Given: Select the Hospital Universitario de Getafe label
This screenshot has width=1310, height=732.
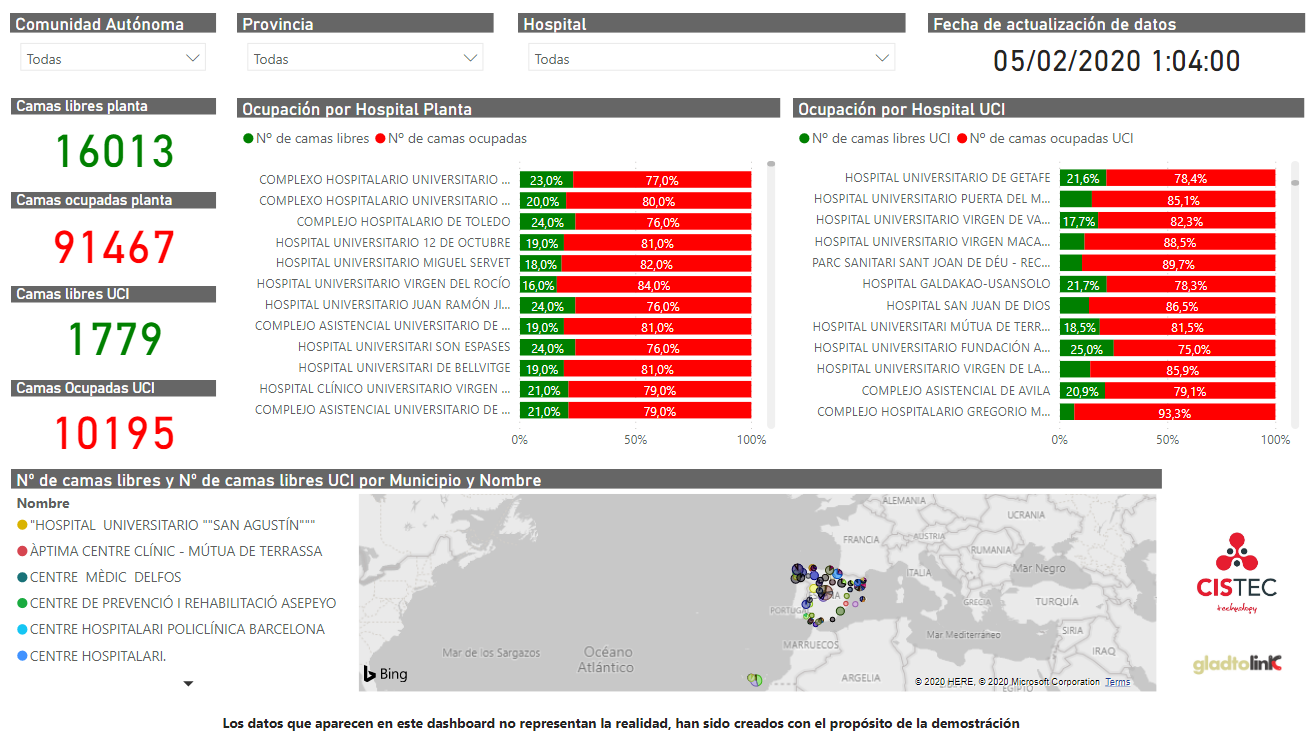Looking at the screenshot, I should pyautogui.click(x=947, y=178).
